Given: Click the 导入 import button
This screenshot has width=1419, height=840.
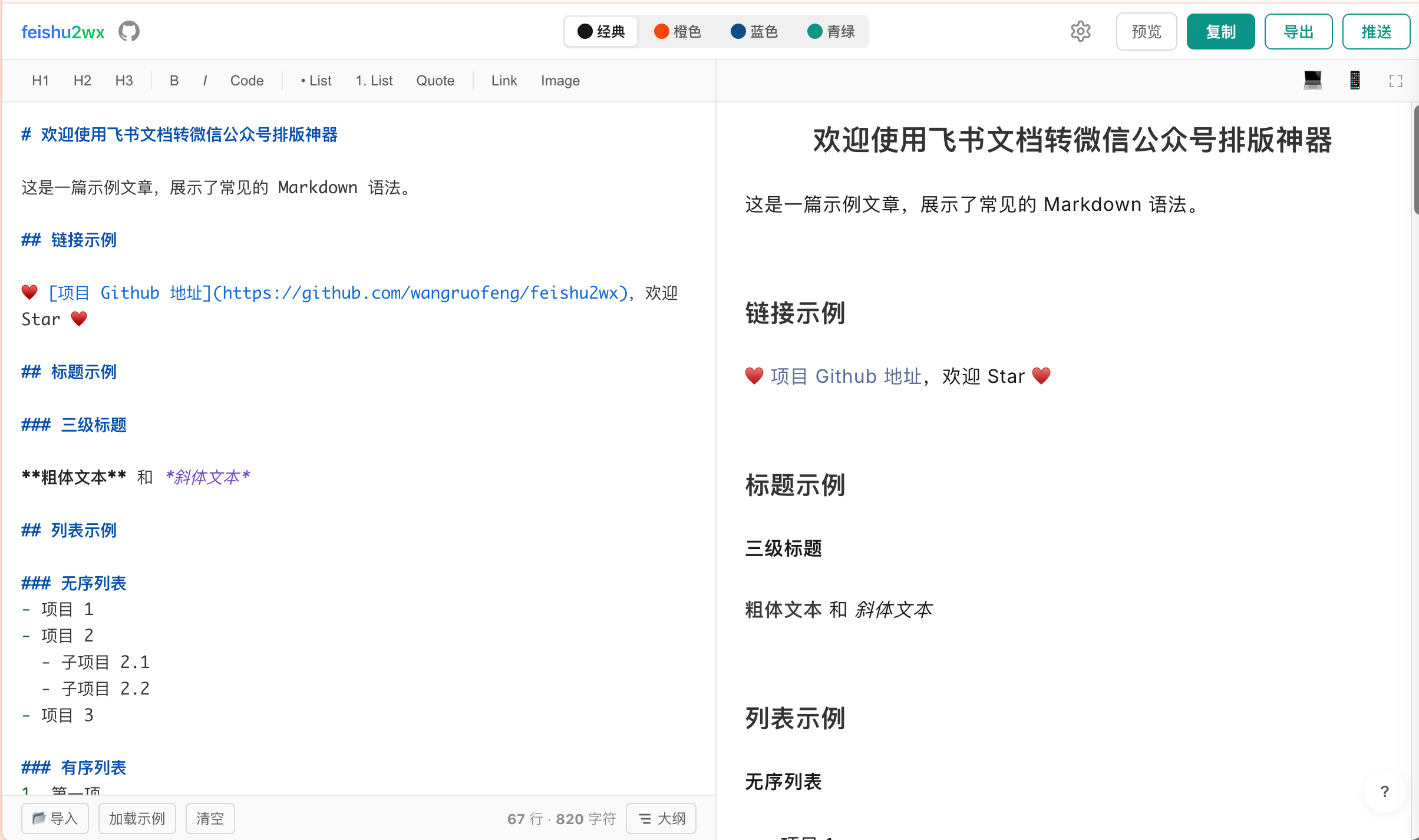Looking at the screenshot, I should tap(55, 818).
